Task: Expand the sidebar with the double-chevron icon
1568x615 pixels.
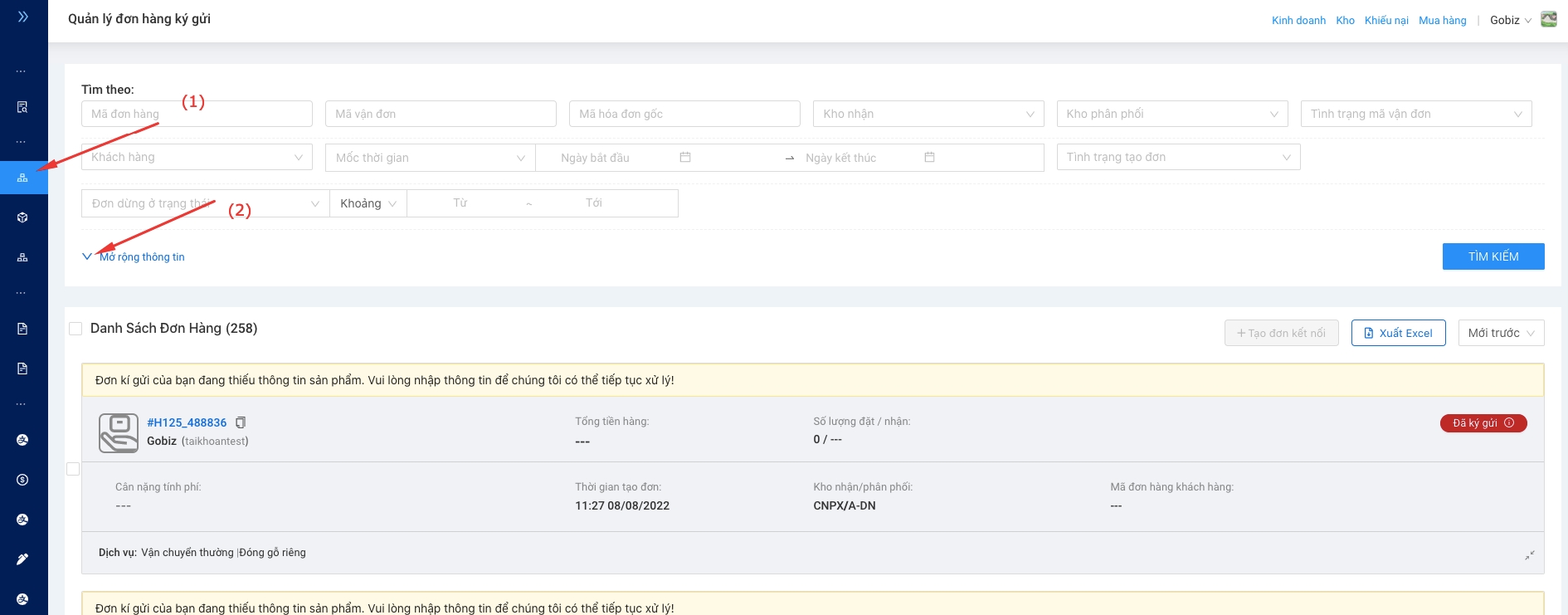Action: (23, 17)
